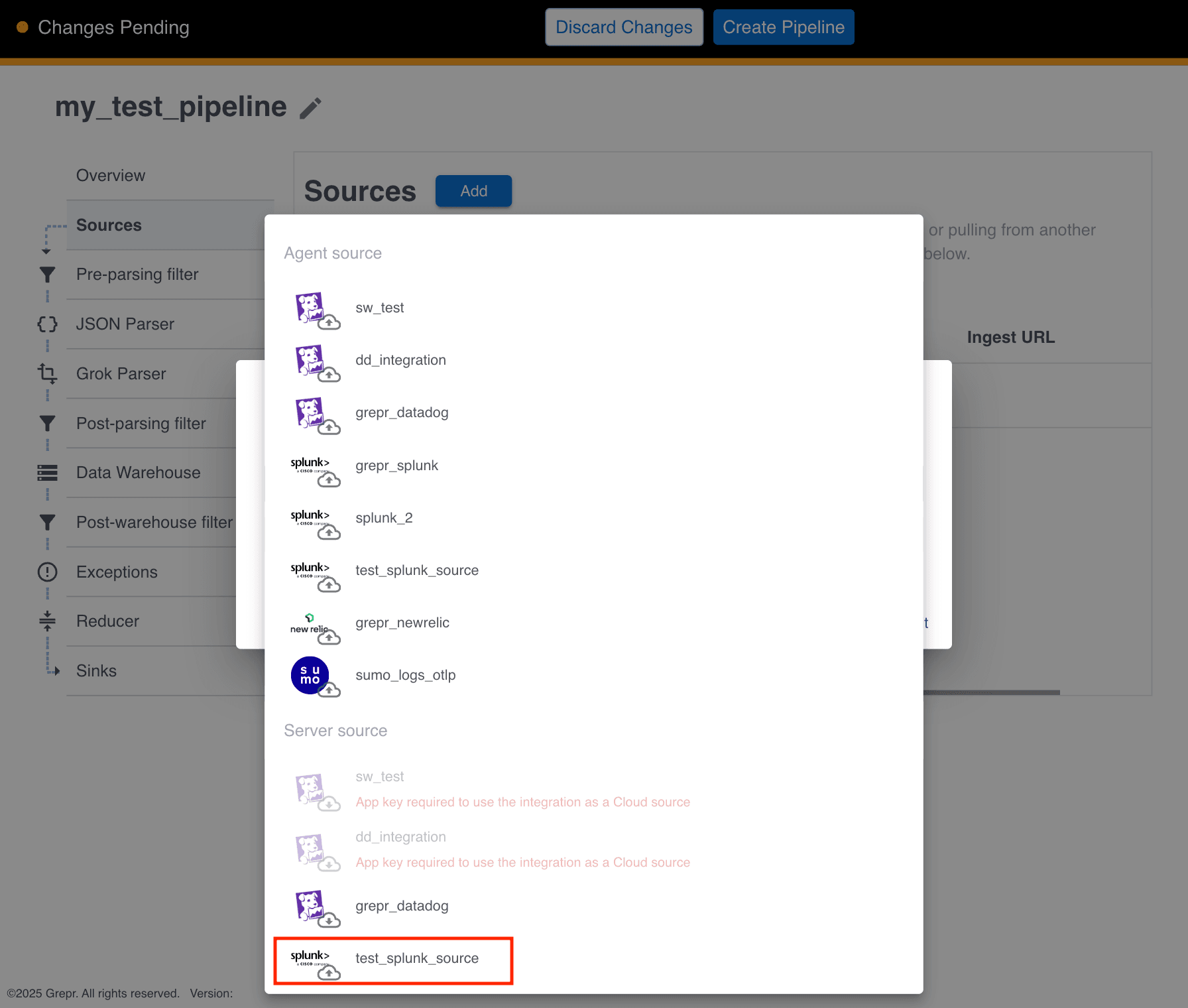
Task: Click the funnel icon for Pre-parsing filter
Action: 47,275
